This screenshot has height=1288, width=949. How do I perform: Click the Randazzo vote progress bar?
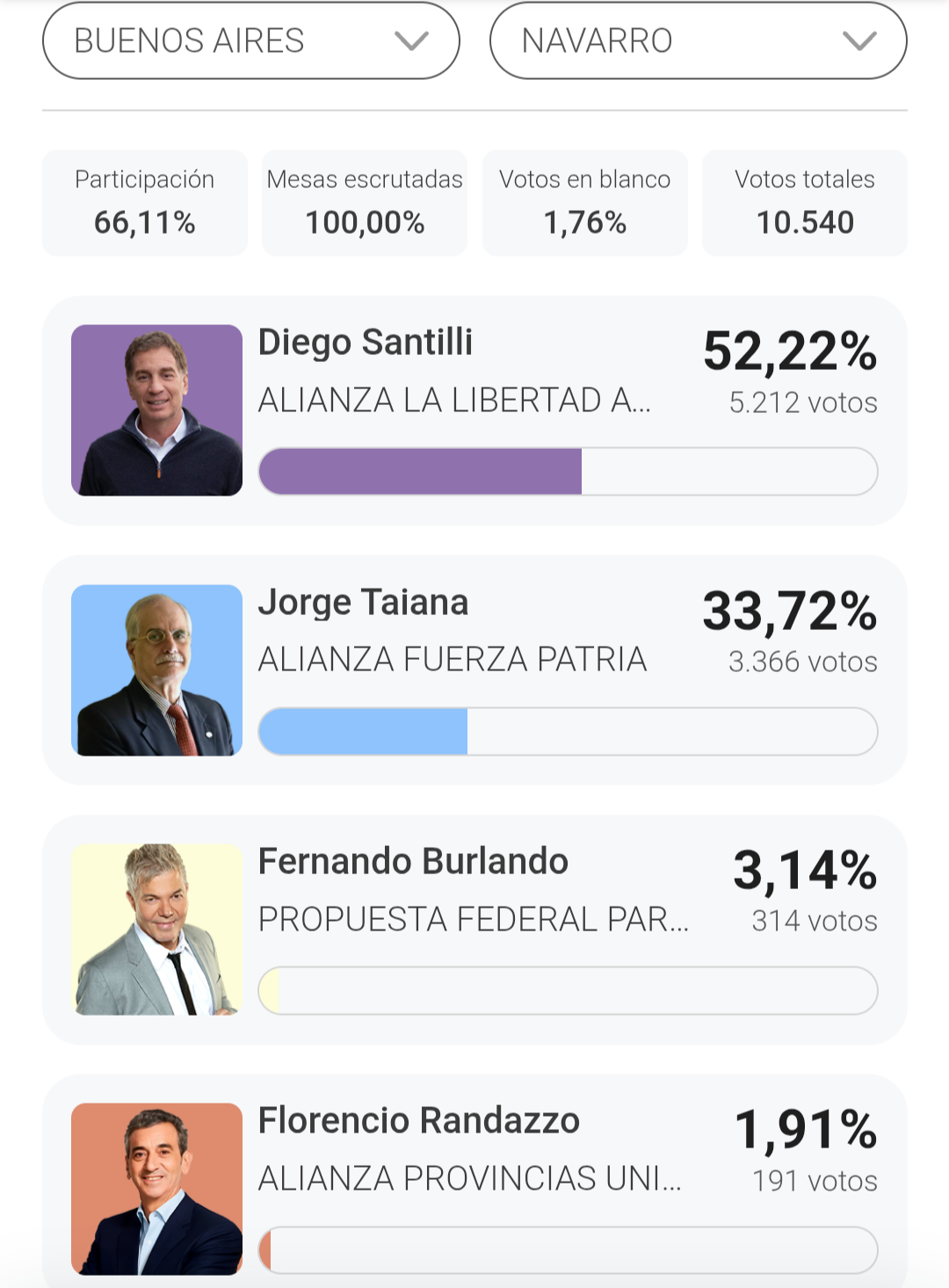568,1250
